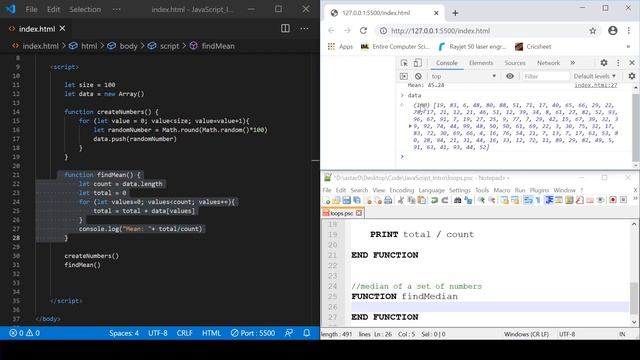
Task: Create a live expression with eye icon
Action: click(510, 76)
